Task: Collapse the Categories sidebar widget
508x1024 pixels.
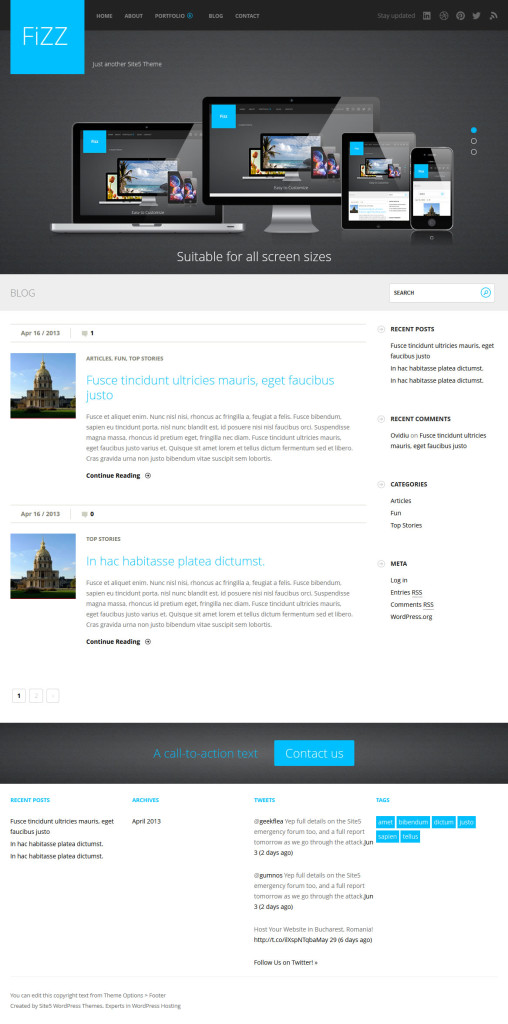Action: click(381, 485)
